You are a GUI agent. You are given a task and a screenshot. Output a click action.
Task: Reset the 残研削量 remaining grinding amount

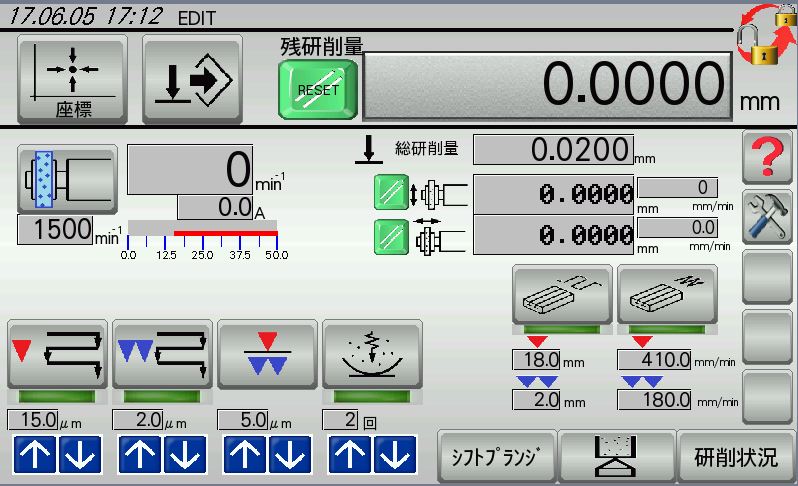tap(318, 90)
